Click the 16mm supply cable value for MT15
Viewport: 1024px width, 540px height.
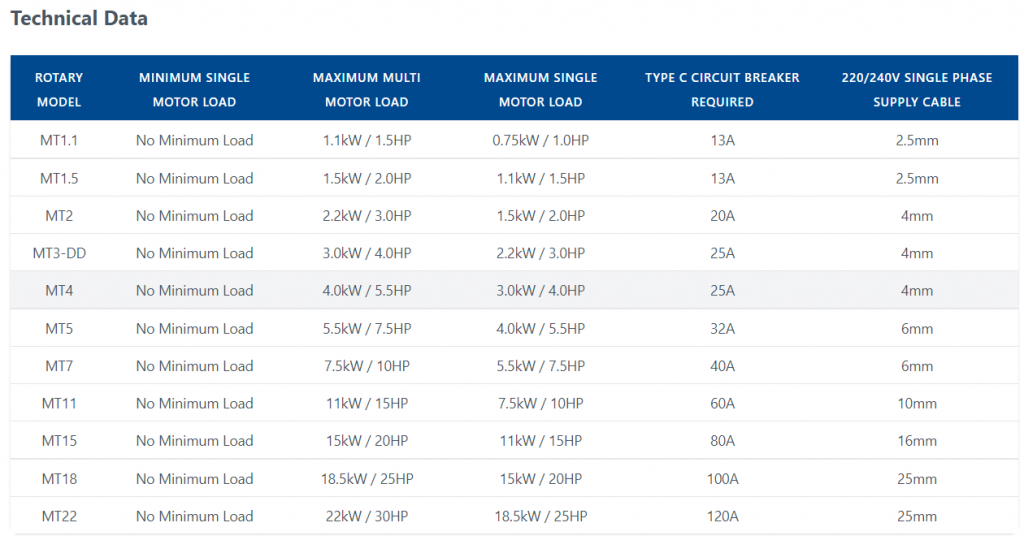917,441
